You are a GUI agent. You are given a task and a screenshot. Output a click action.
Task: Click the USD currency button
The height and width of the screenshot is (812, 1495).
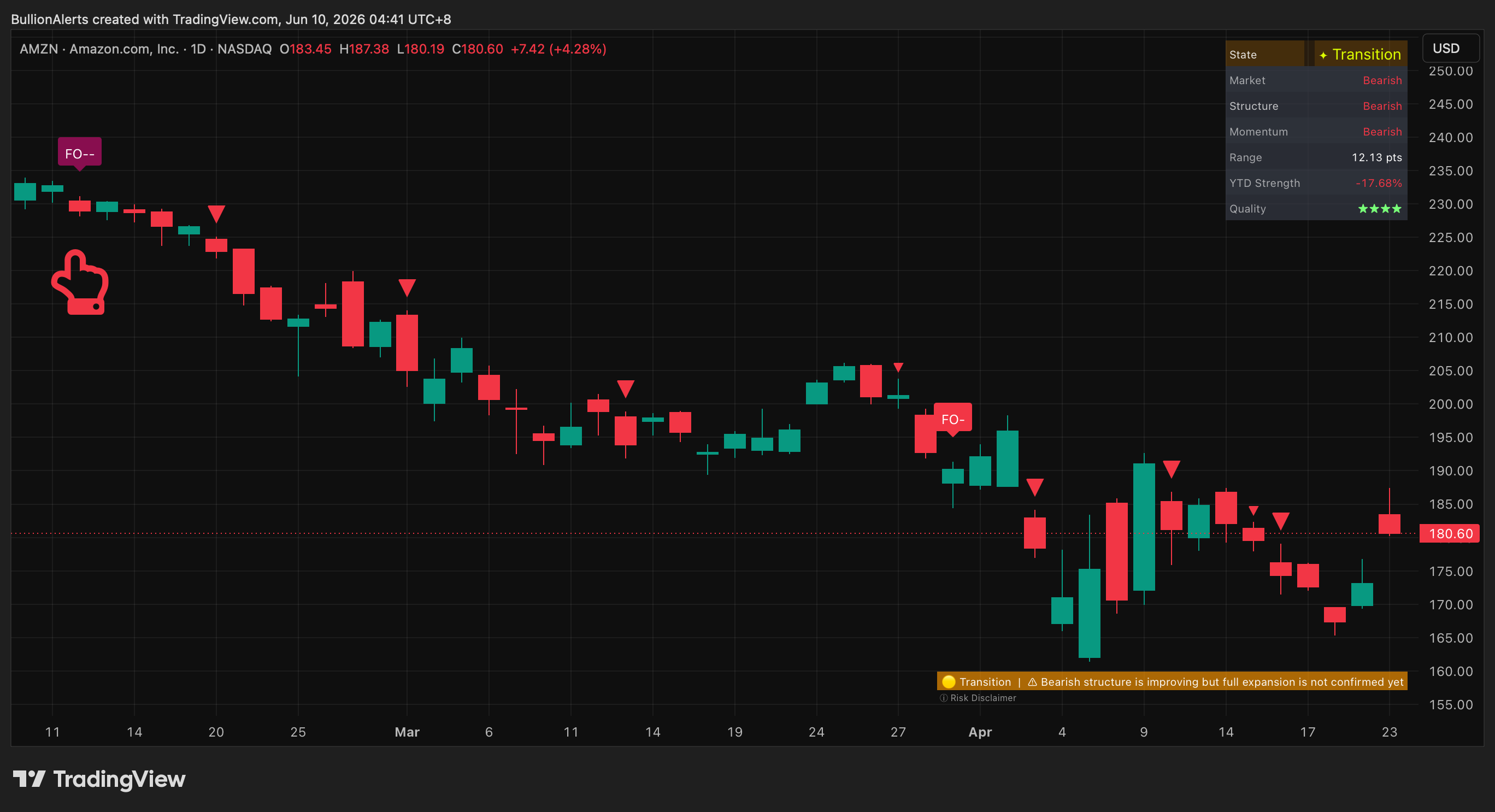pyautogui.click(x=1450, y=48)
